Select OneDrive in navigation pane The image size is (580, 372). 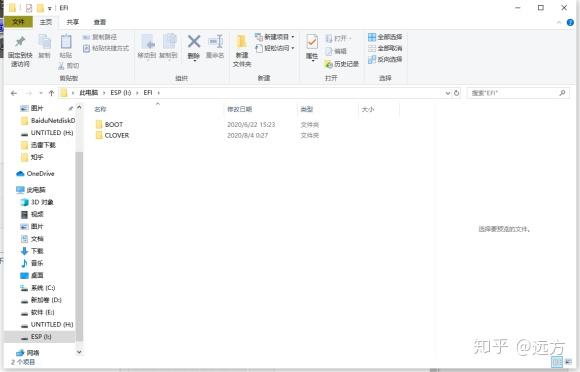36,173
